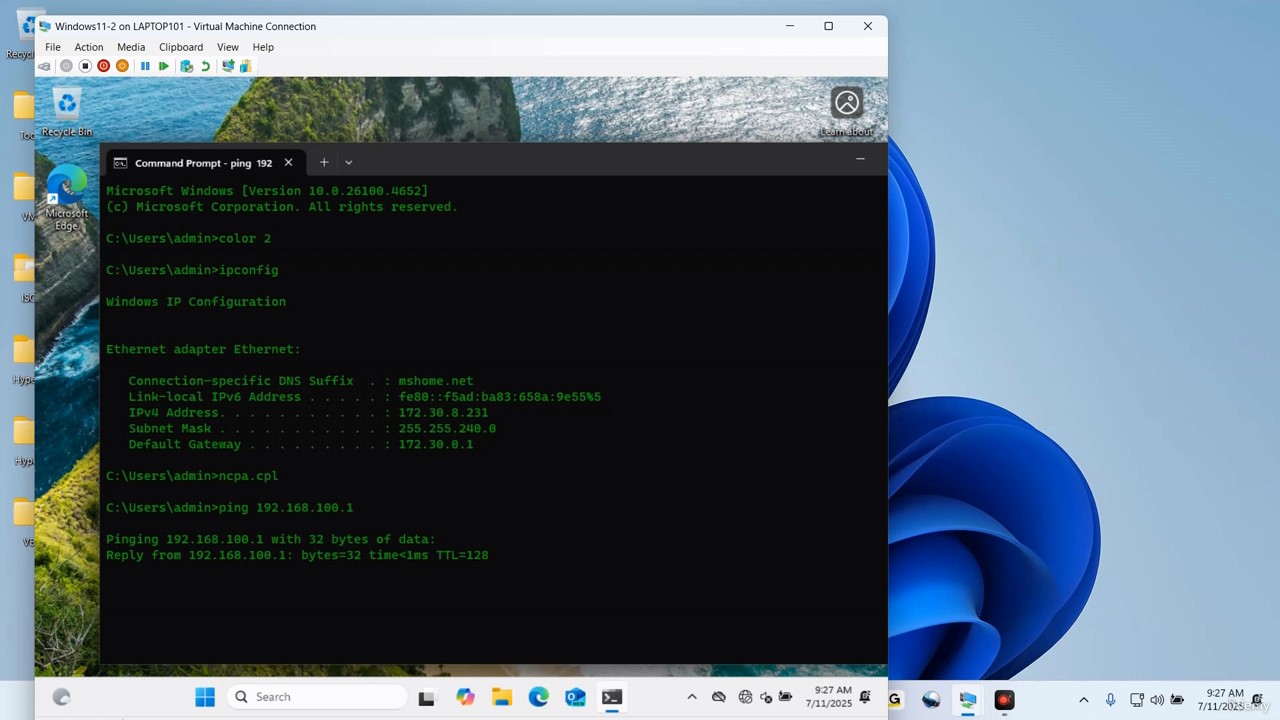Revert the VM with the green undo icon
Viewport: 1280px width, 720px height.
[205, 66]
